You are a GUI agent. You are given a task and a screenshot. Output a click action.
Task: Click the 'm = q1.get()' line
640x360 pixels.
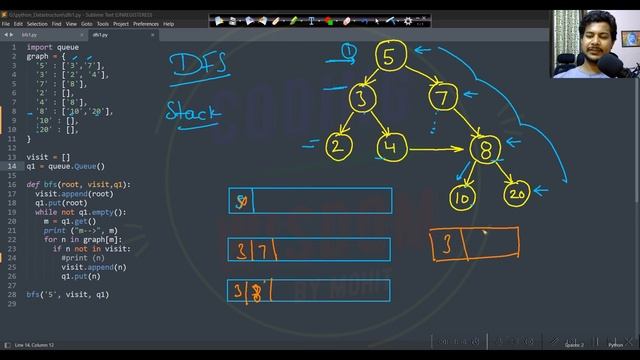tap(70, 222)
